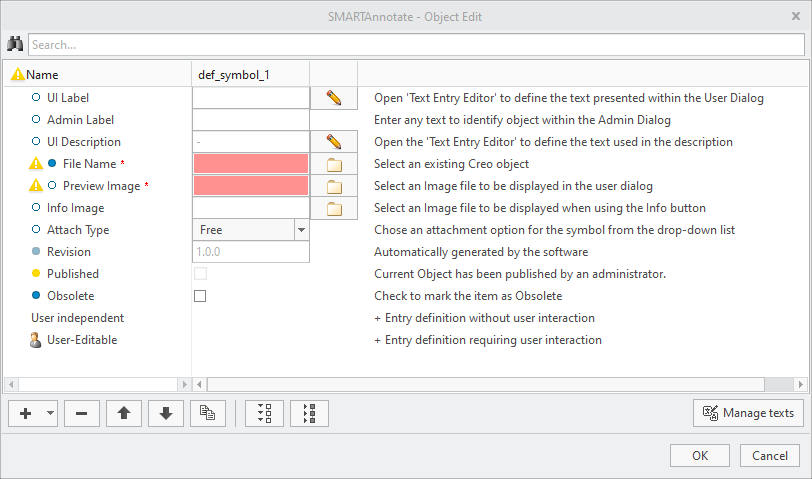
Task: Open Text Entry Editor for UI Description
Action: click(334, 142)
